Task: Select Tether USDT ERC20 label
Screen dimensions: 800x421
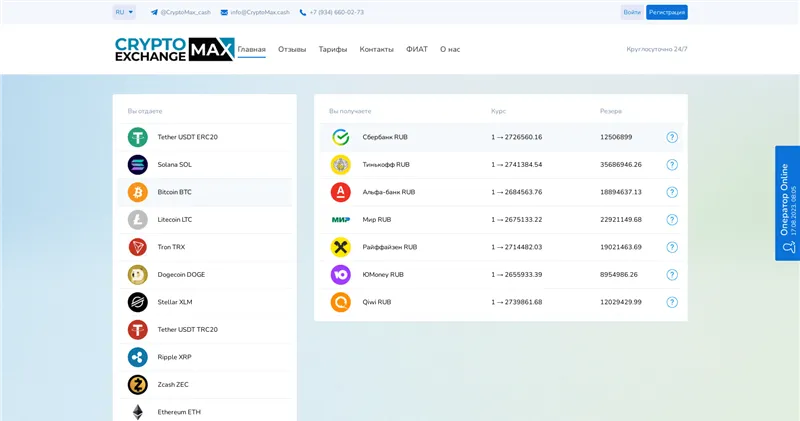Action: click(x=187, y=137)
